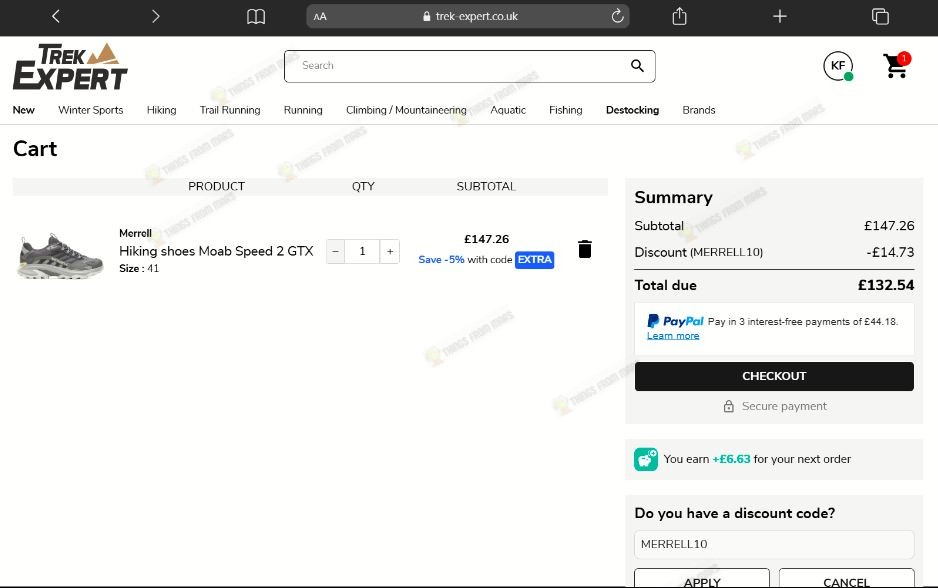Click the Total due £132.54 amount

click(886, 285)
